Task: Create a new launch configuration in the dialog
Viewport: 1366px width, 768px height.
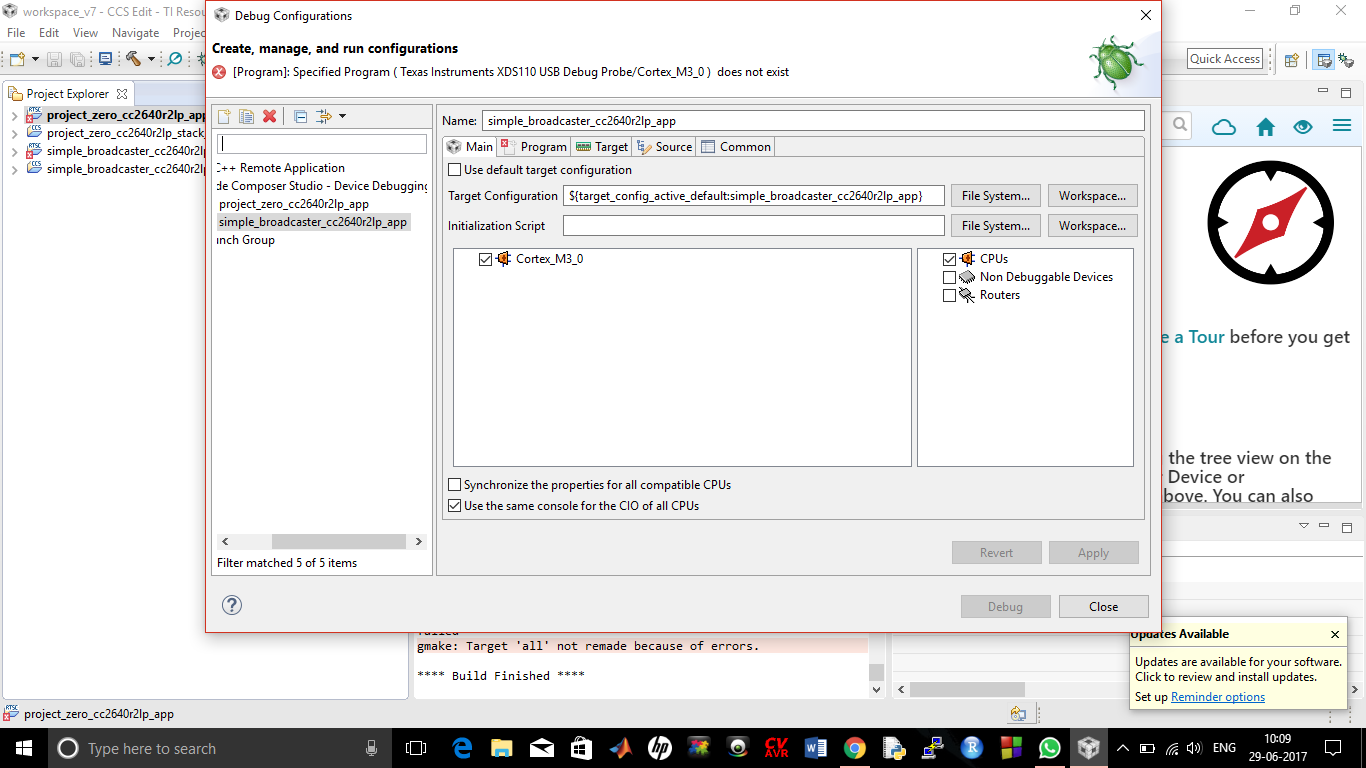Action: 225,117
